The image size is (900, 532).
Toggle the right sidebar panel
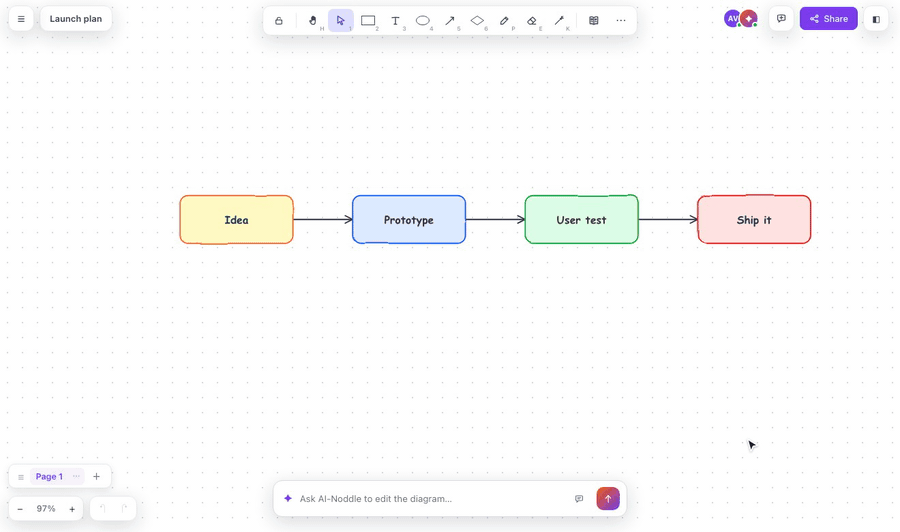(876, 19)
